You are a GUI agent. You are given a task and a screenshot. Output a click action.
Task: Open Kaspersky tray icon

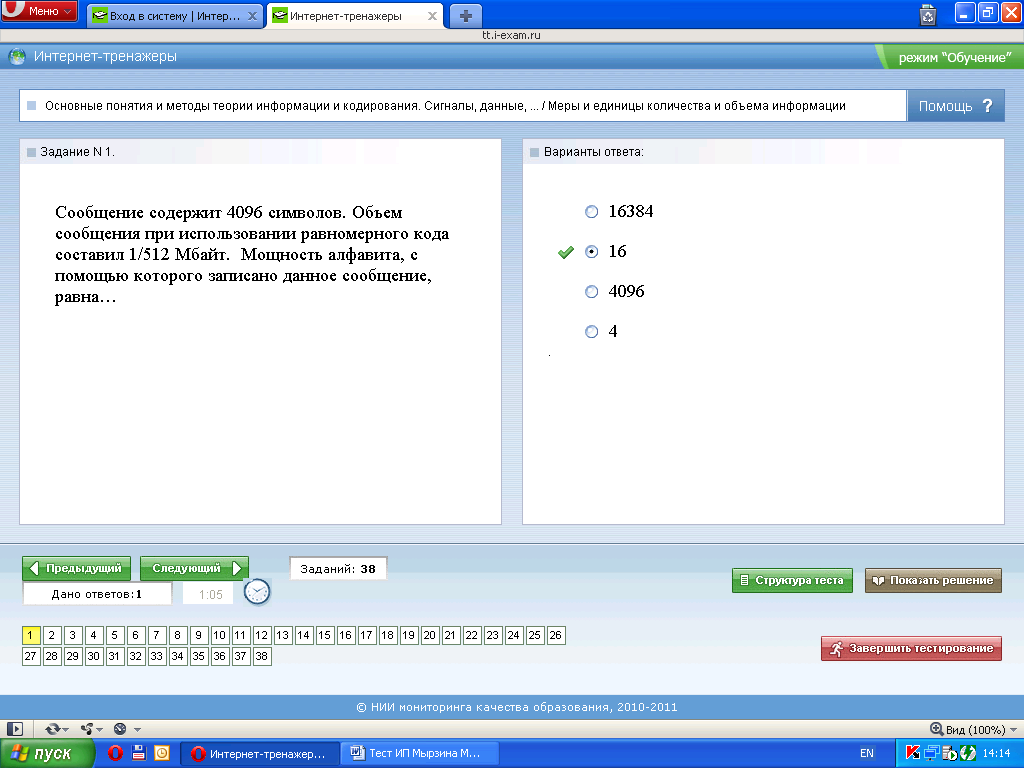click(912, 753)
